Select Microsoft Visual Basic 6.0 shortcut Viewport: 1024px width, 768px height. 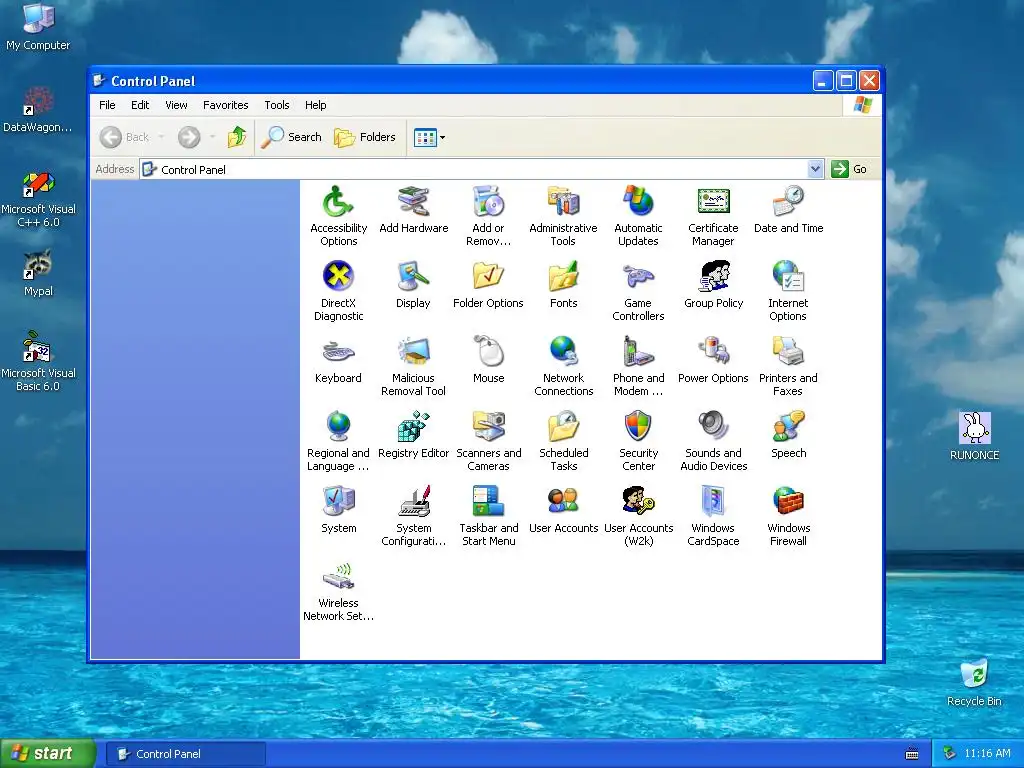click(x=38, y=362)
